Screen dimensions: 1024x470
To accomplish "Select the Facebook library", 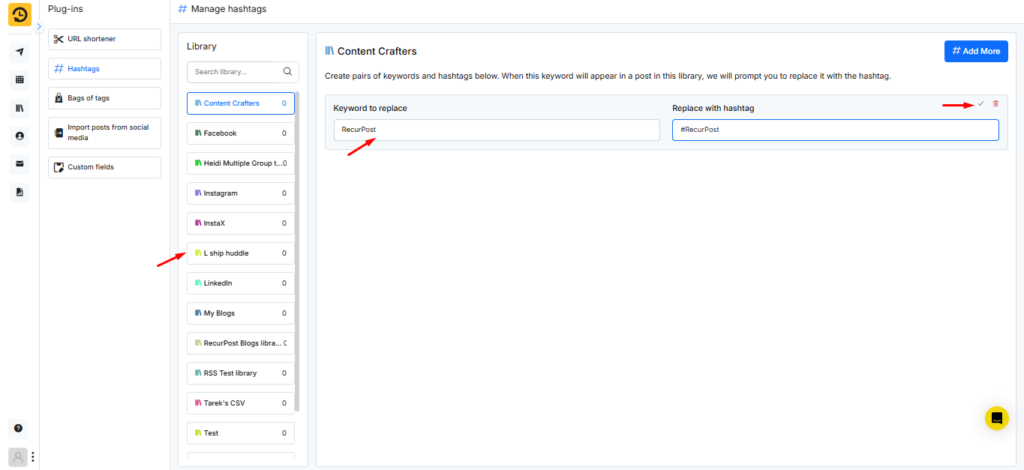I will point(240,133).
